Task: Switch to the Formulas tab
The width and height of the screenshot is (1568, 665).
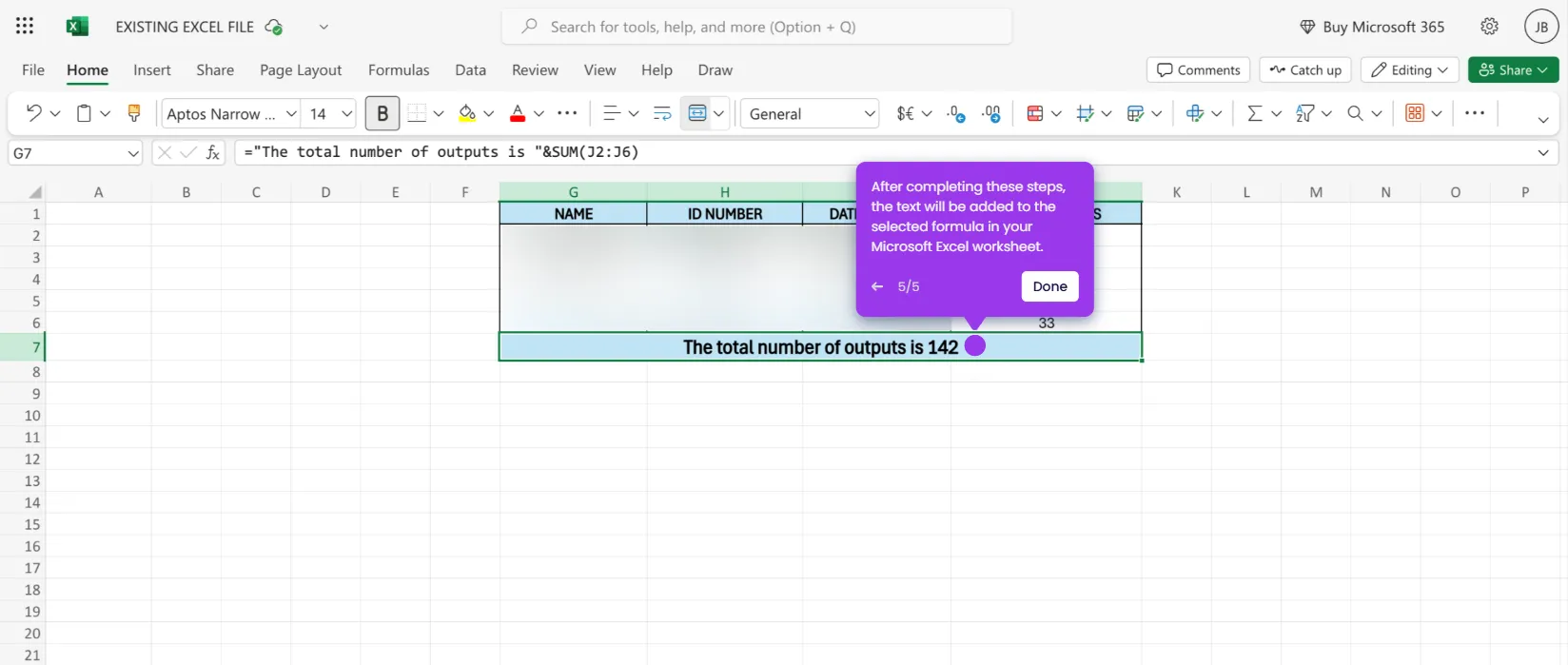Action: pos(399,69)
